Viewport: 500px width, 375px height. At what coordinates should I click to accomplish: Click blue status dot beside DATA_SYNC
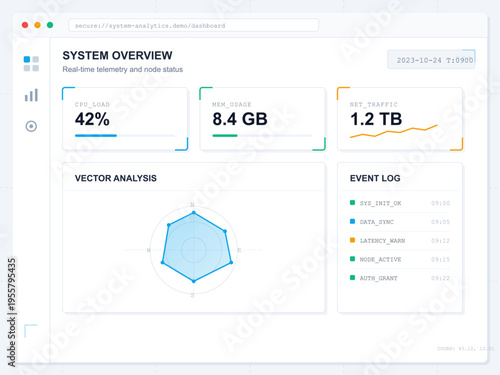pos(352,221)
